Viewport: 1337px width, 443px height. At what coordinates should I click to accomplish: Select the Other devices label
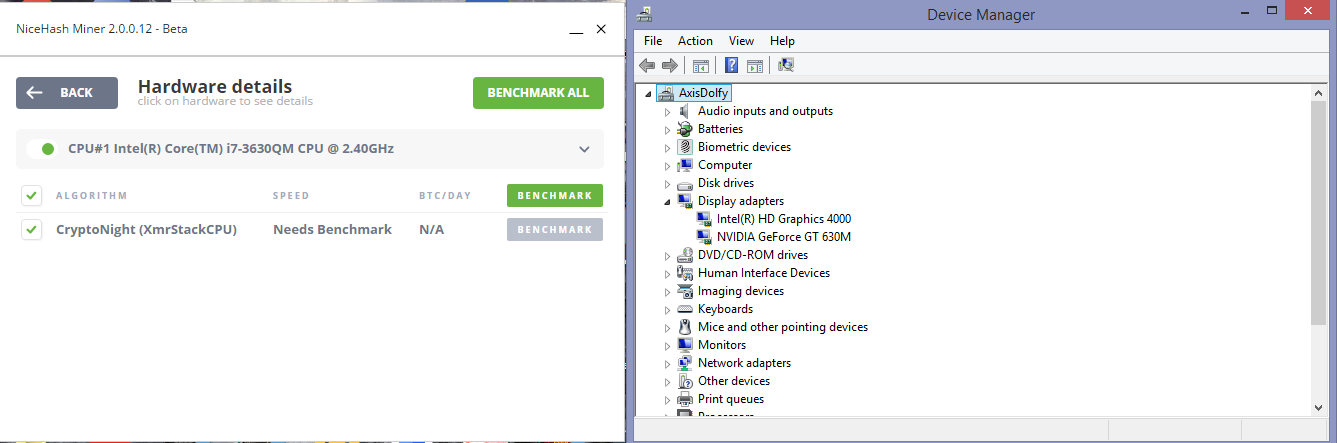coord(734,381)
